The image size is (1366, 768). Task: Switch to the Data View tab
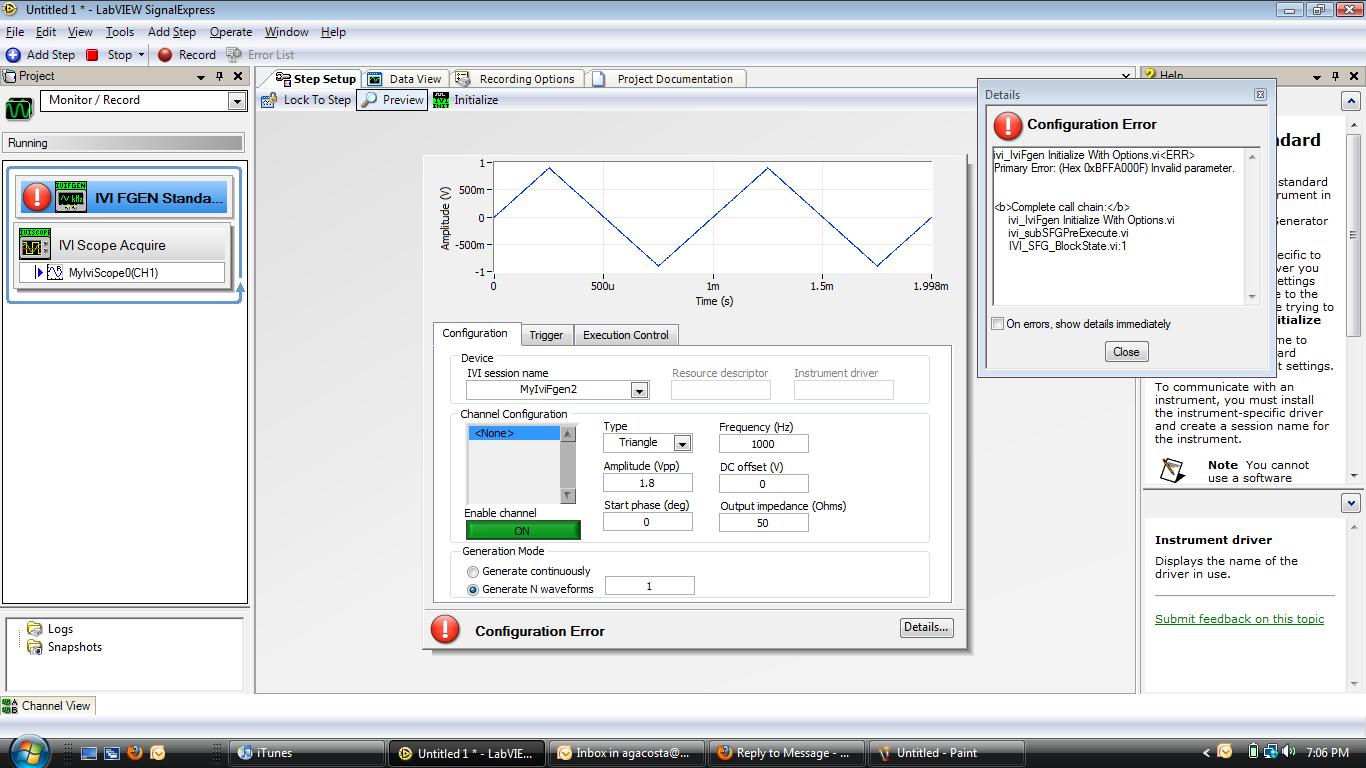[x=404, y=79]
